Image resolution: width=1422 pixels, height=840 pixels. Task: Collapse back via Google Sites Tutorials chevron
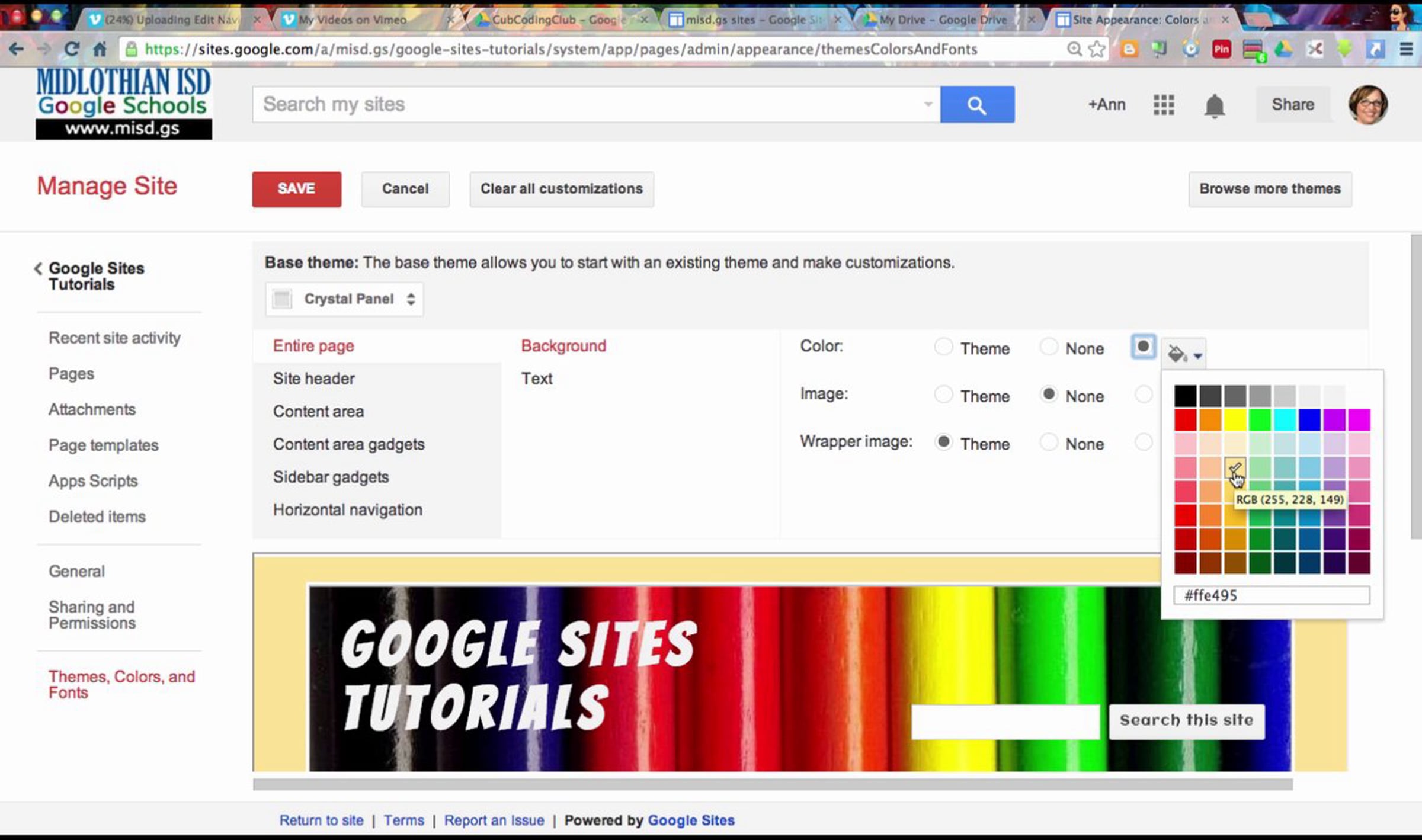pos(39,269)
